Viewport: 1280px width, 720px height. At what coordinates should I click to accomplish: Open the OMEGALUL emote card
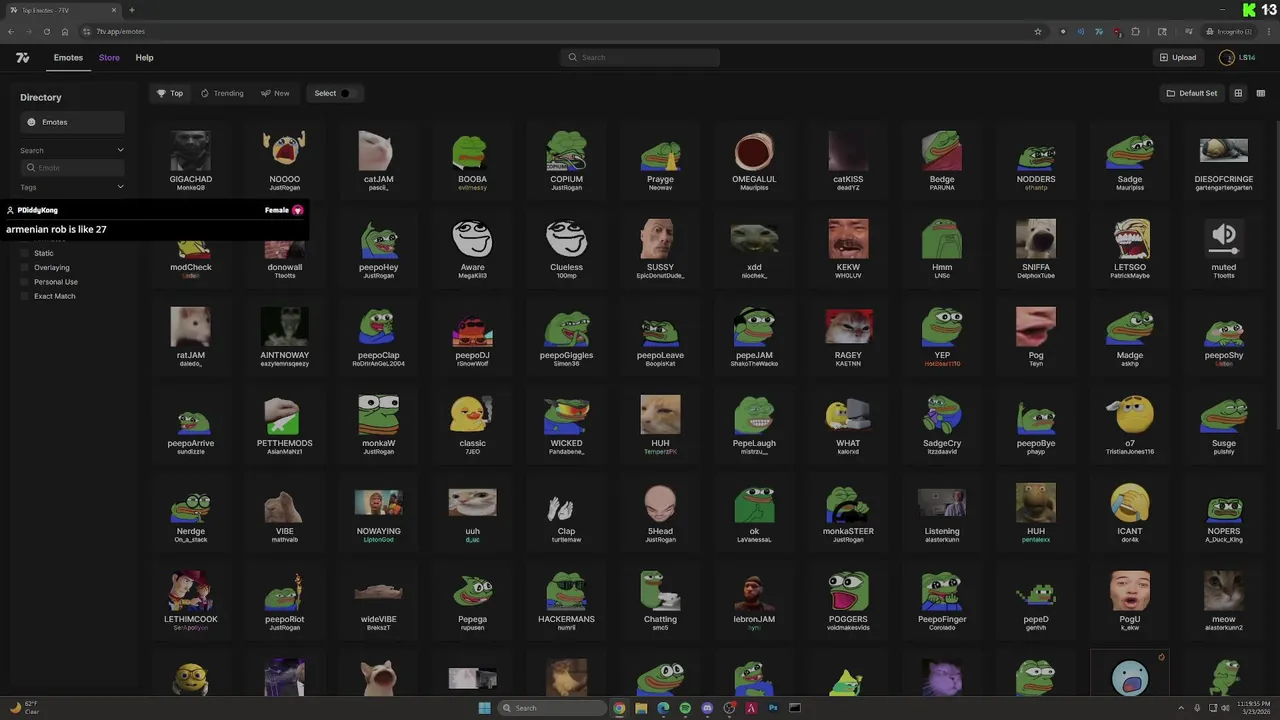coord(754,158)
